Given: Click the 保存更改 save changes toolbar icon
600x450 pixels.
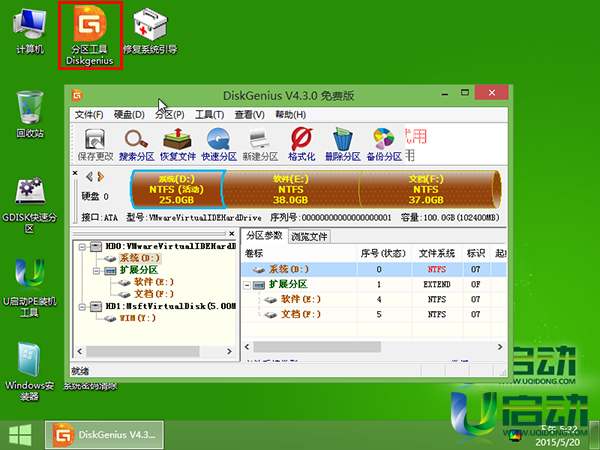Looking at the screenshot, I should pos(95,145).
